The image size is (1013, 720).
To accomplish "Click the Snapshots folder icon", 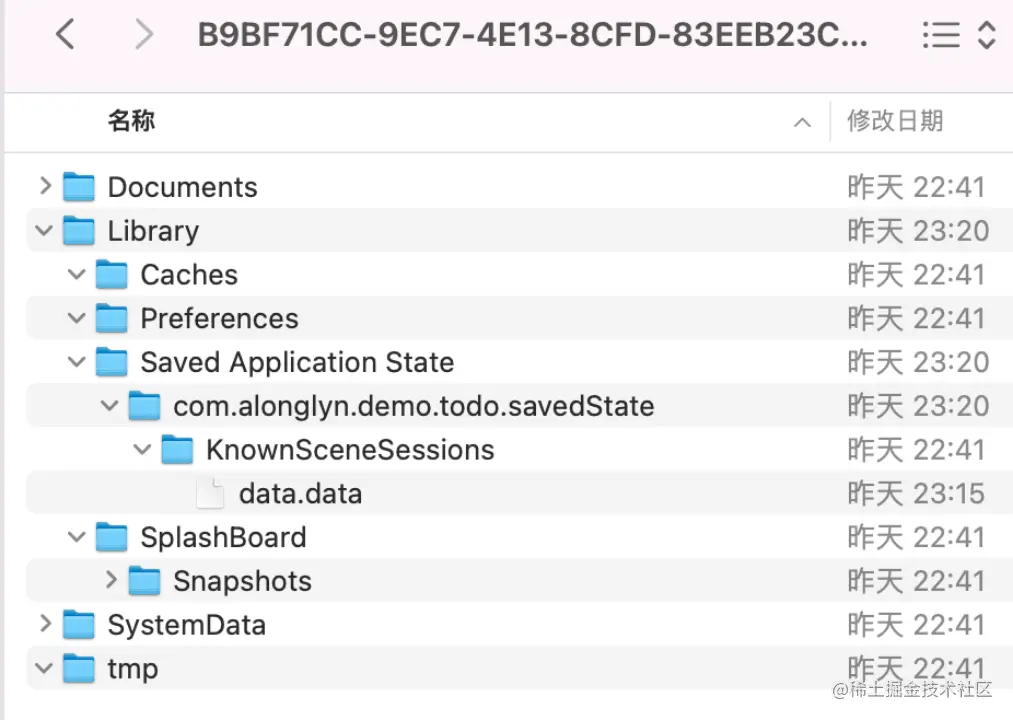I will click(x=145, y=581).
